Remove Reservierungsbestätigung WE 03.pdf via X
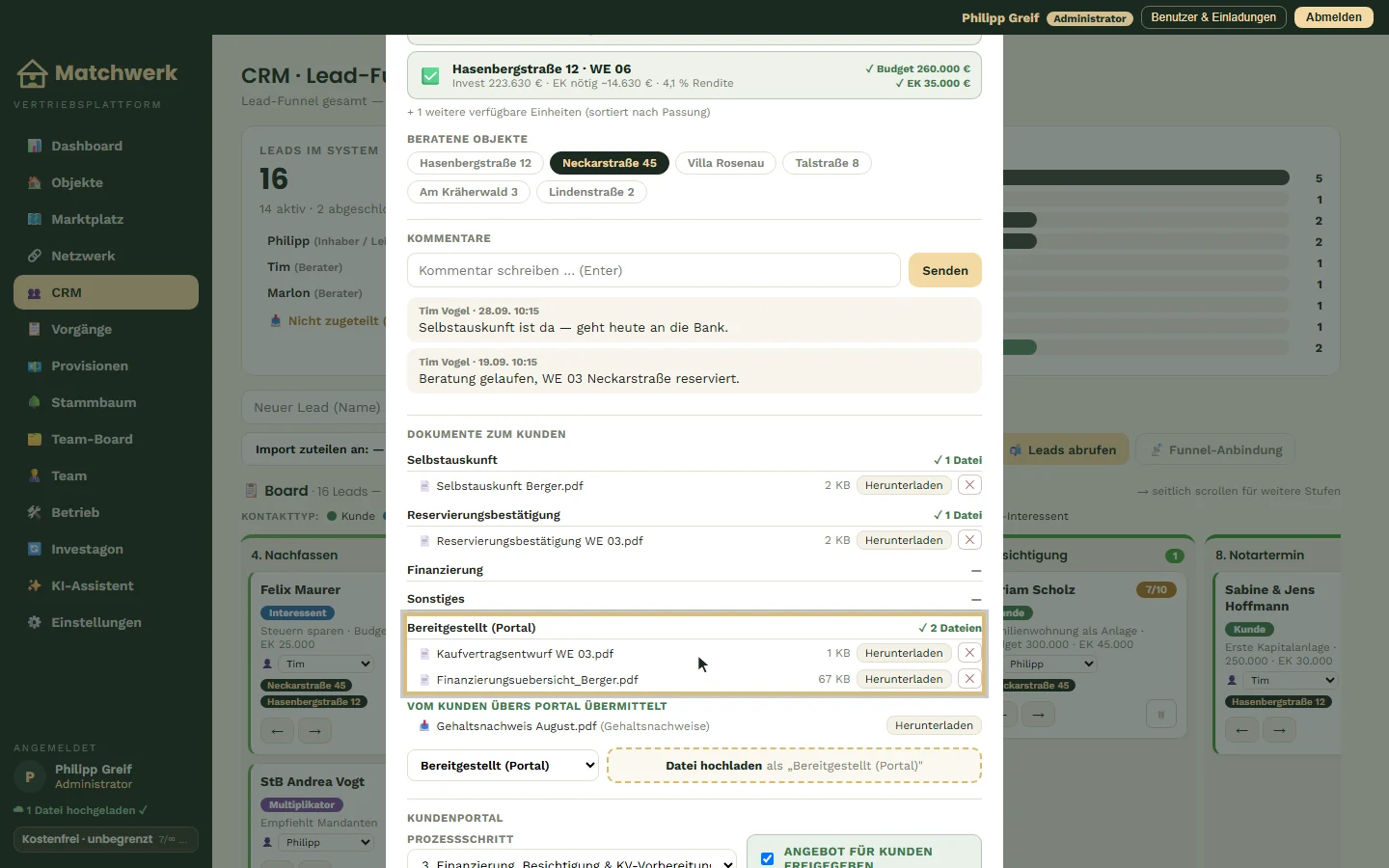1389x868 pixels. point(969,540)
